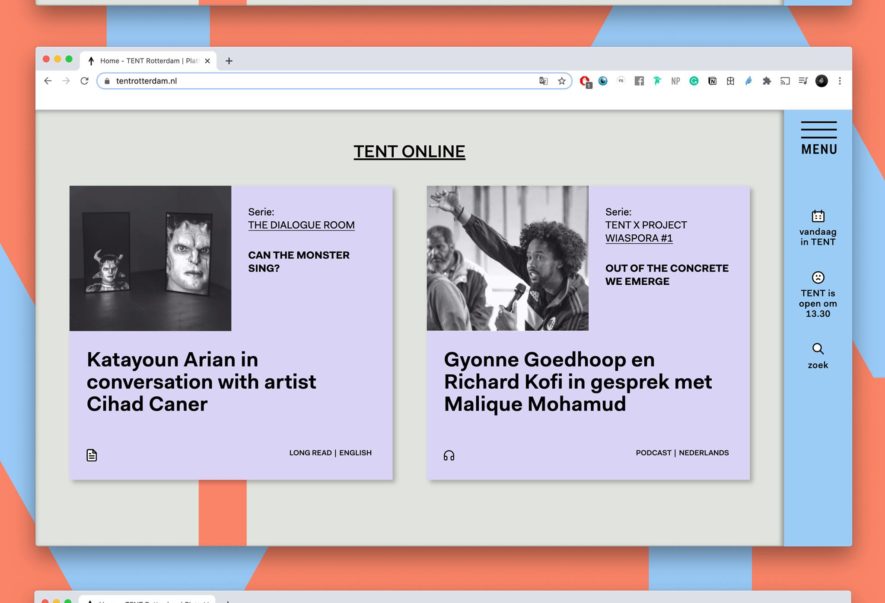Viewport: 885px width, 603px height.
Task: Click the NP extension icon
Action: click(x=675, y=81)
